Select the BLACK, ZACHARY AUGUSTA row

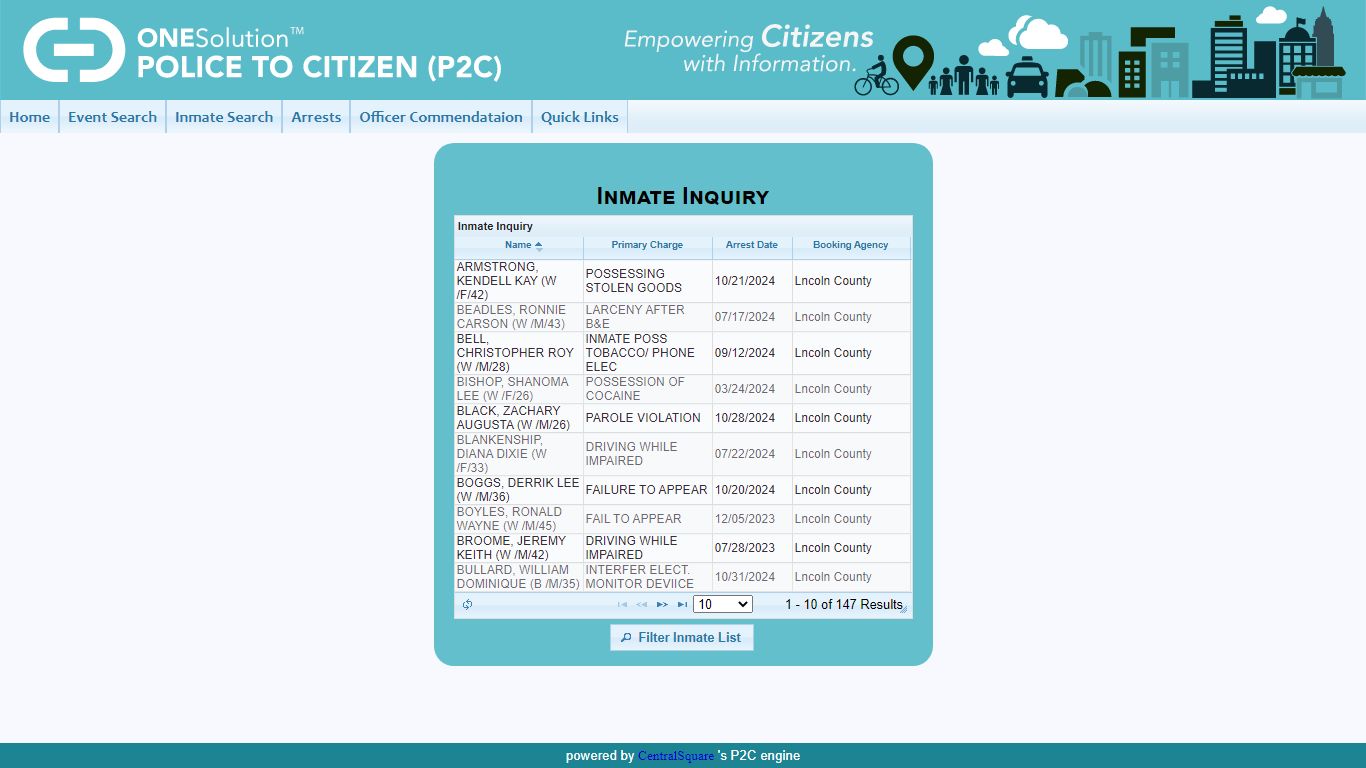683,418
